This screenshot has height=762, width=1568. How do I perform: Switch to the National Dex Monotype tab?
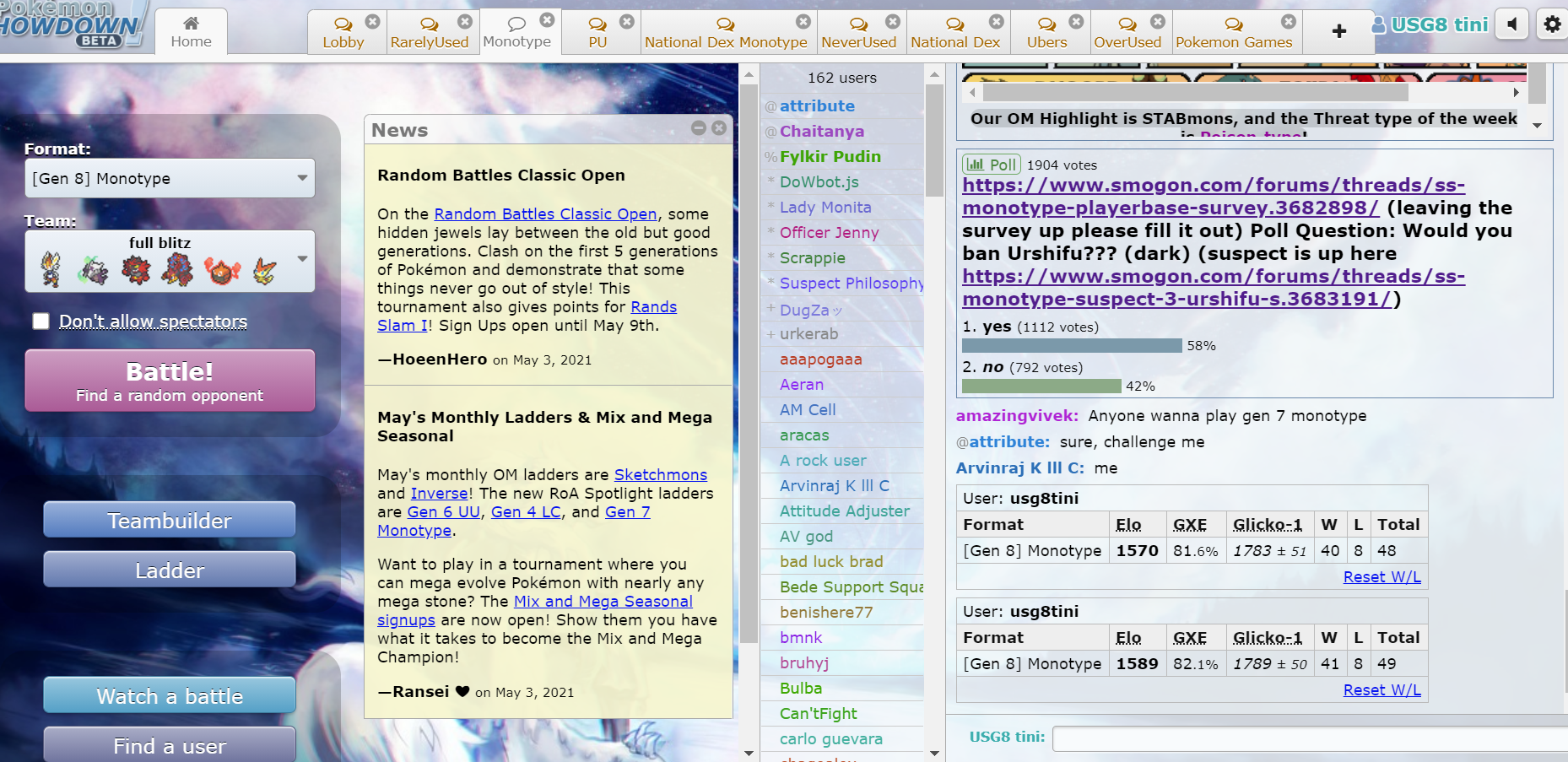point(727,32)
